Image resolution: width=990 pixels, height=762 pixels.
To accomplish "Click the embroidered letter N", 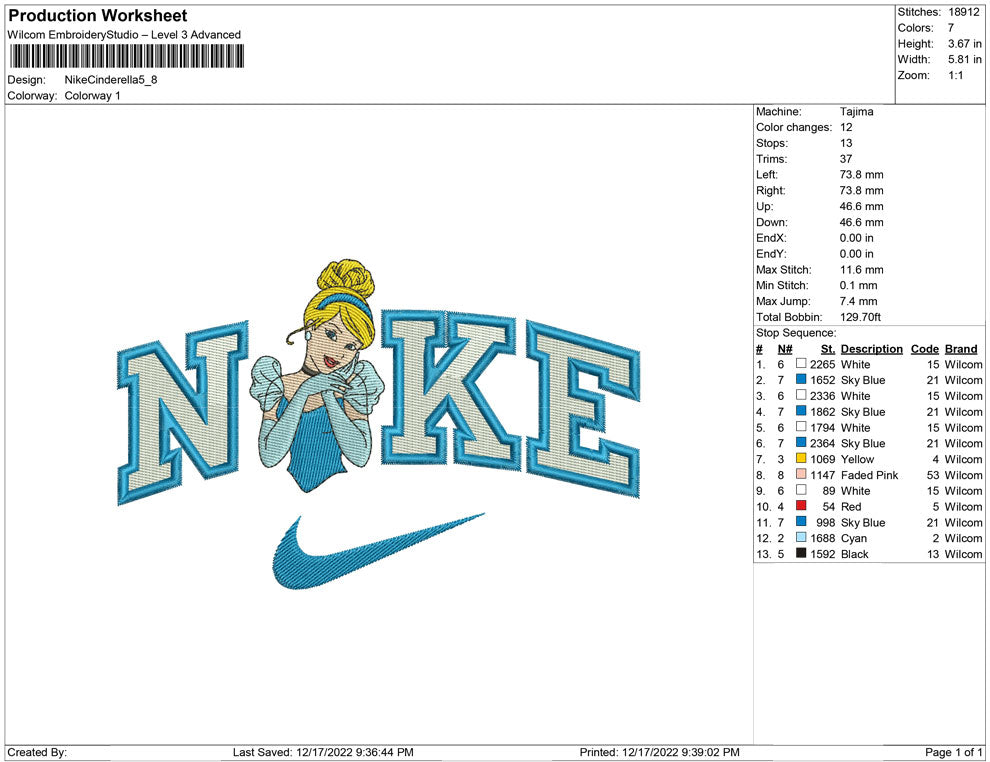I will (x=183, y=414).
